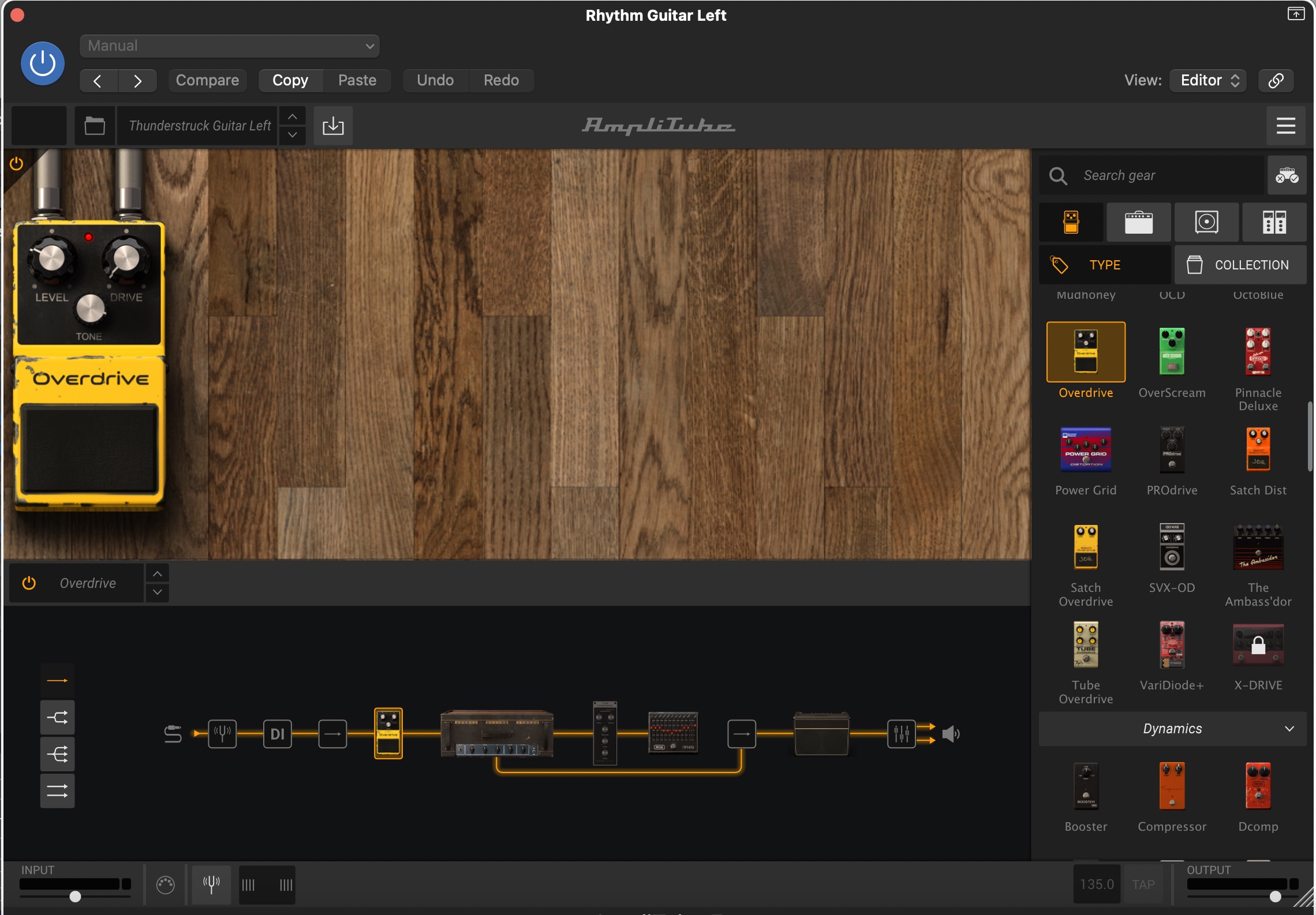Viewport: 1316px width, 915px height.
Task: Click the Undo button
Action: coord(435,80)
